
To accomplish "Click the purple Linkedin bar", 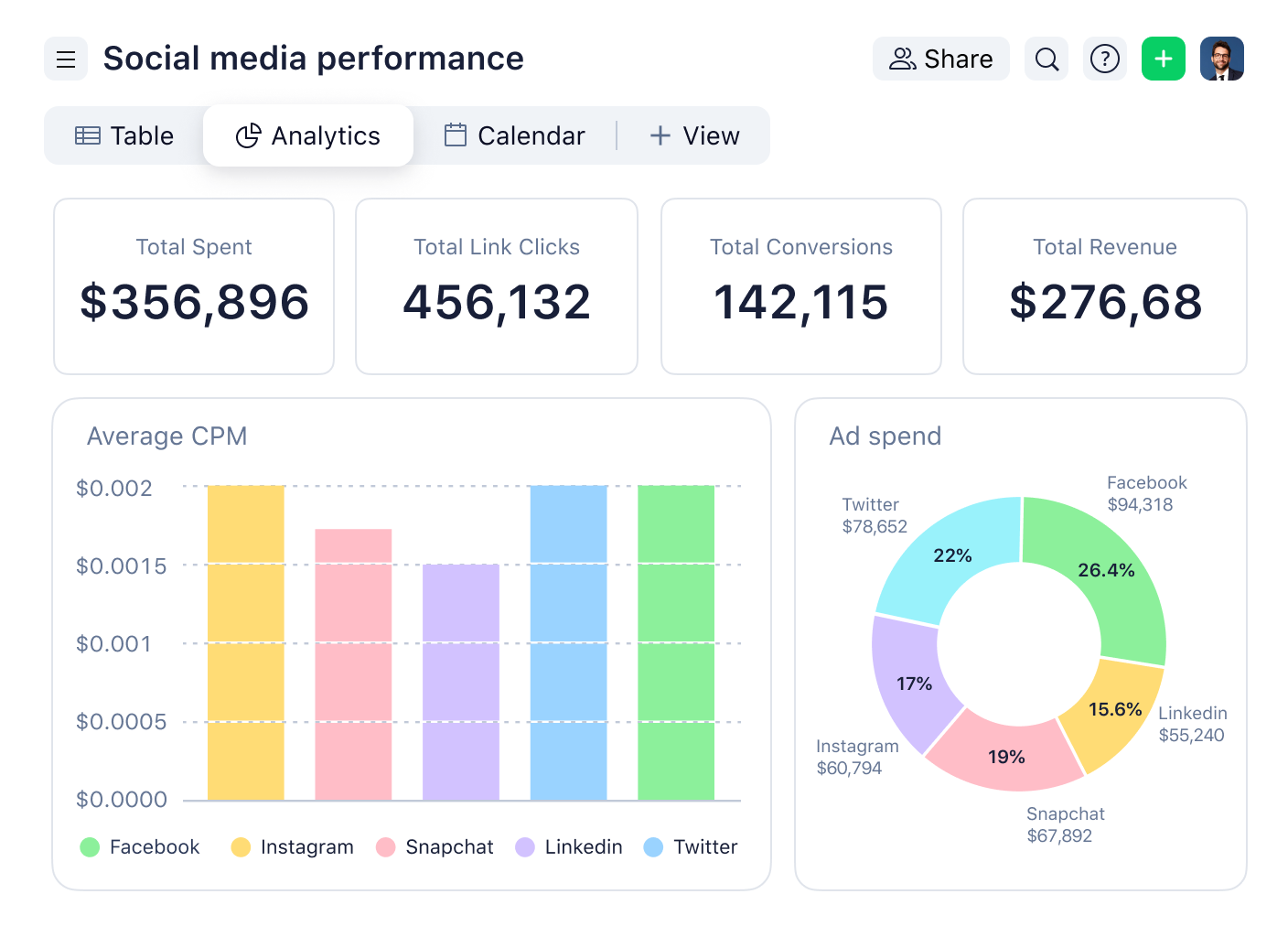I will tap(461, 682).
